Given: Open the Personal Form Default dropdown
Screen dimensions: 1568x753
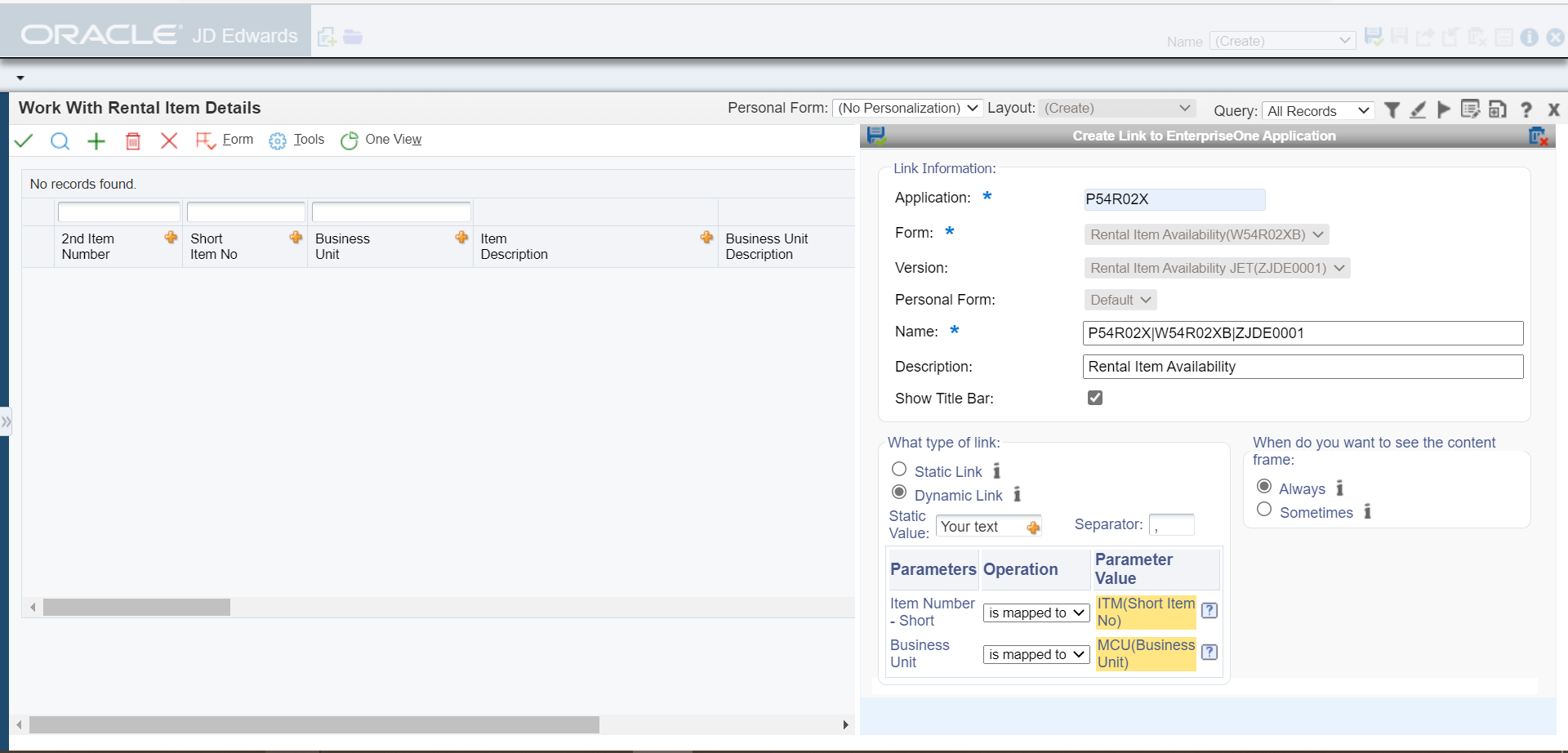Looking at the screenshot, I should (1120, 300).
